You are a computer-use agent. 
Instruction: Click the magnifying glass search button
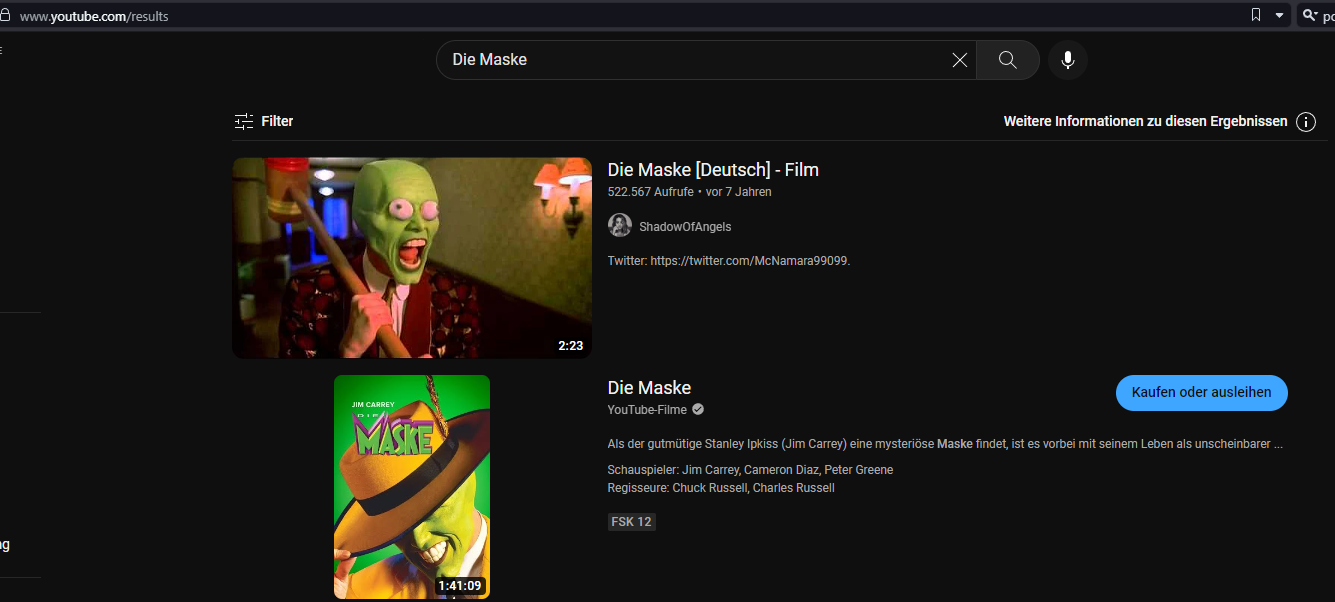tap(1007, 60)
